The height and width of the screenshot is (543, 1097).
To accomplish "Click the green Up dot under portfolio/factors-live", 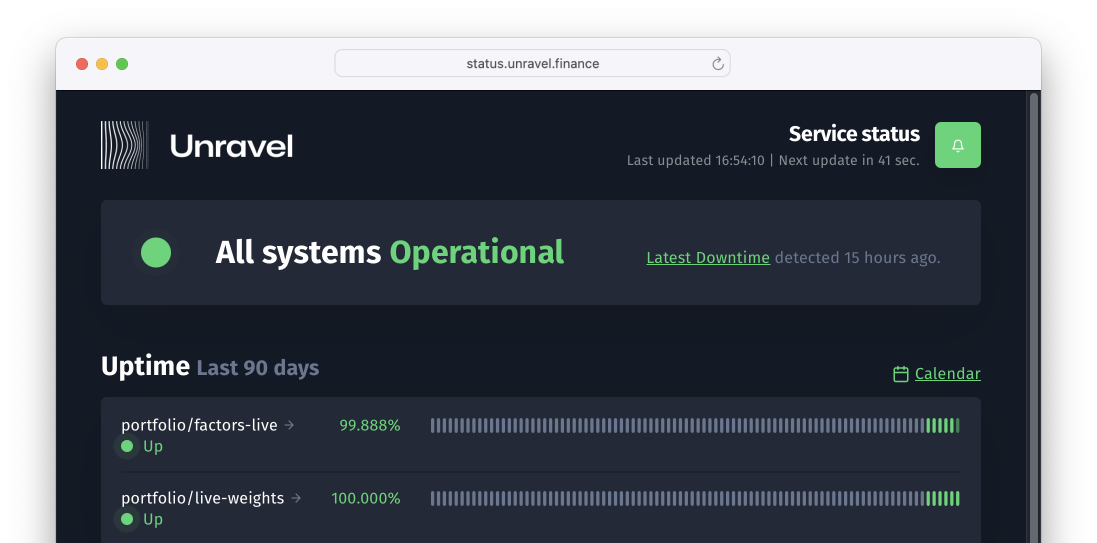I will [127, 446].
